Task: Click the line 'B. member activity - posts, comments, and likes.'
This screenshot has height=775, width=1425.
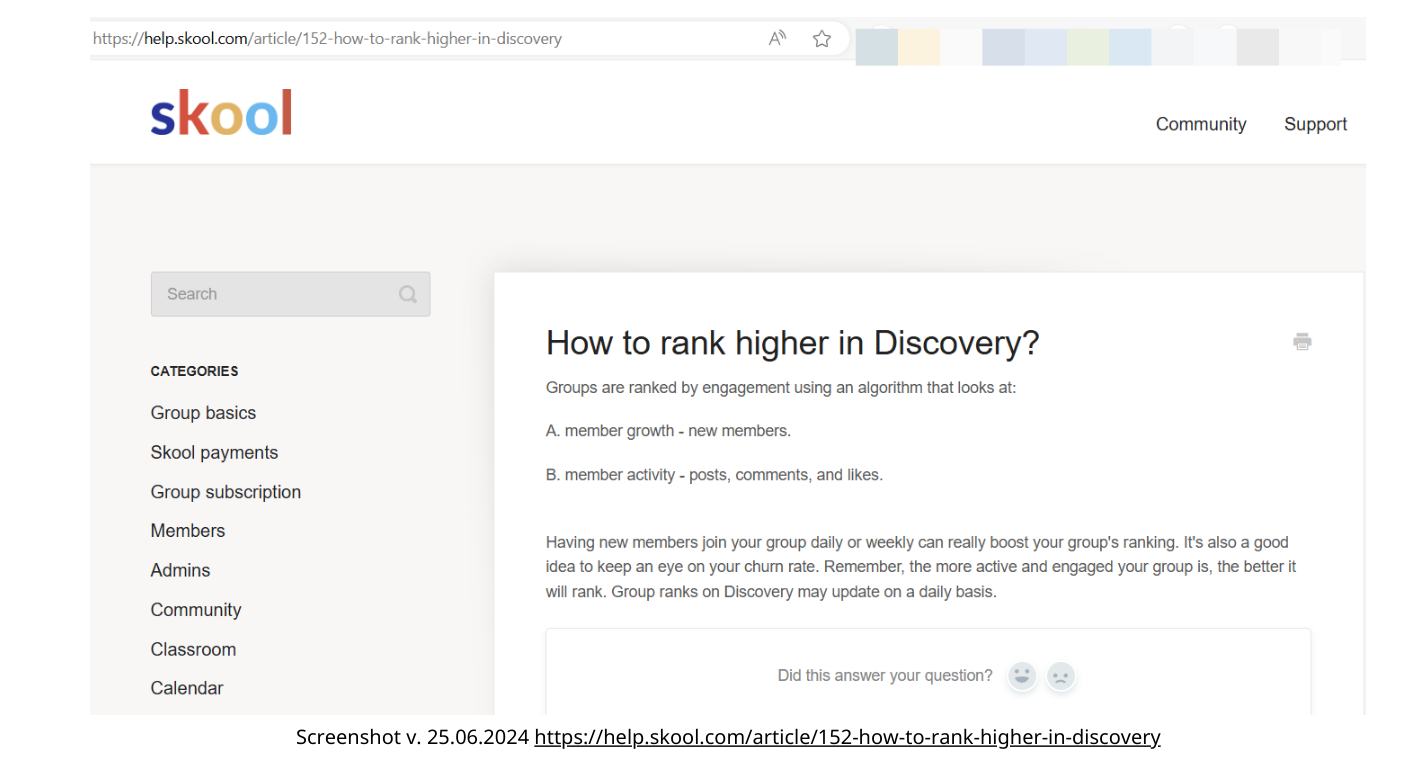Action: tap(714, 475)
